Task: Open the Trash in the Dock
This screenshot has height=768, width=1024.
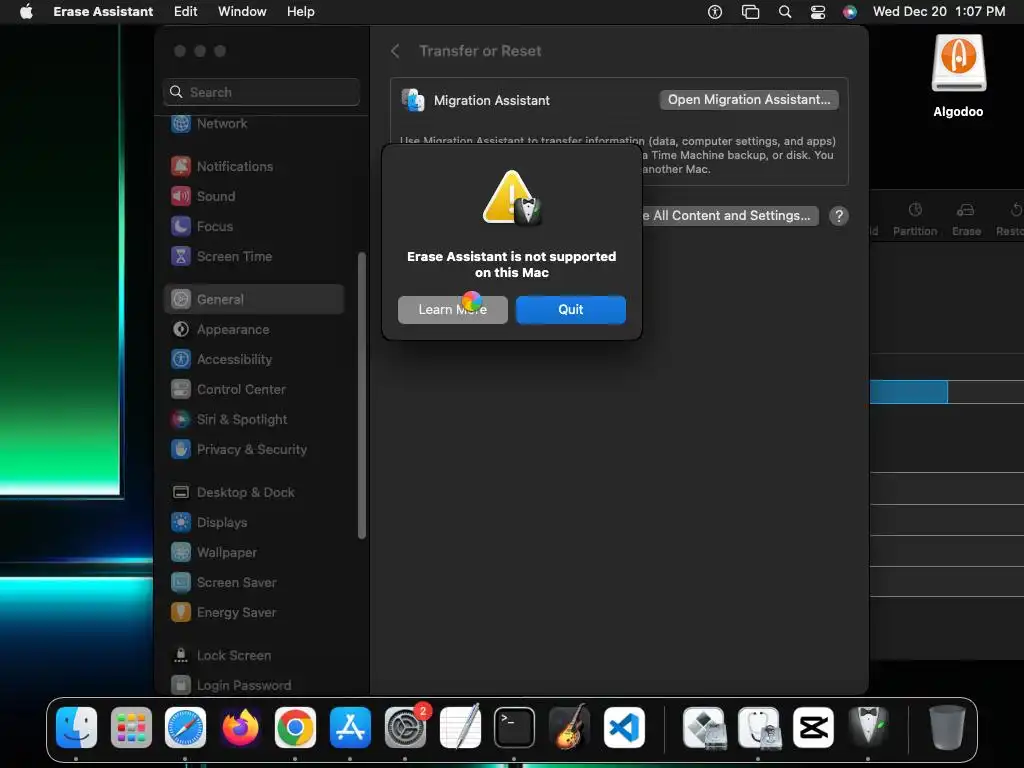Action: pyautogui.click(x=947, y=727)
